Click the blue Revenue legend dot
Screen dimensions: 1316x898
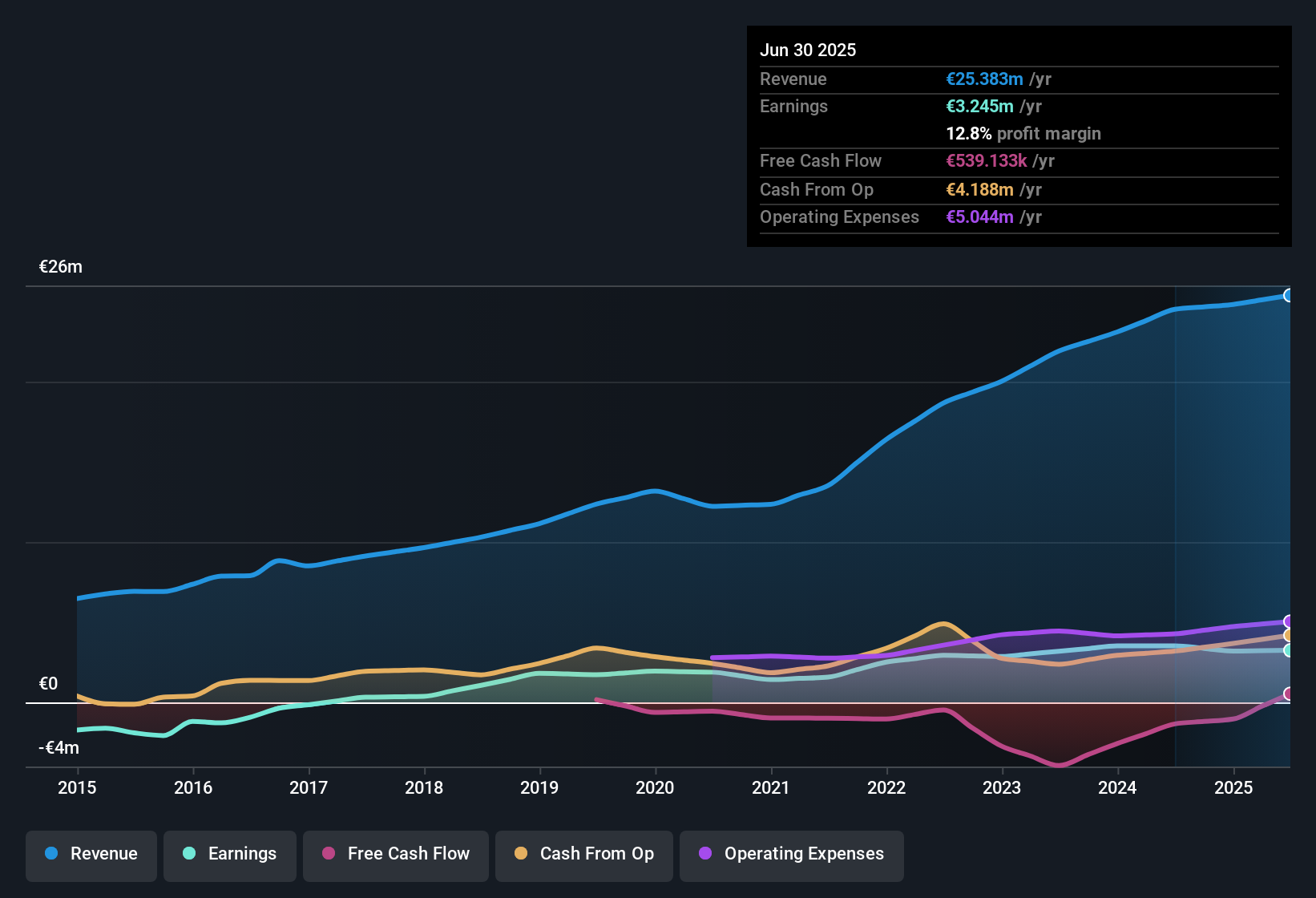coord(51,854)
